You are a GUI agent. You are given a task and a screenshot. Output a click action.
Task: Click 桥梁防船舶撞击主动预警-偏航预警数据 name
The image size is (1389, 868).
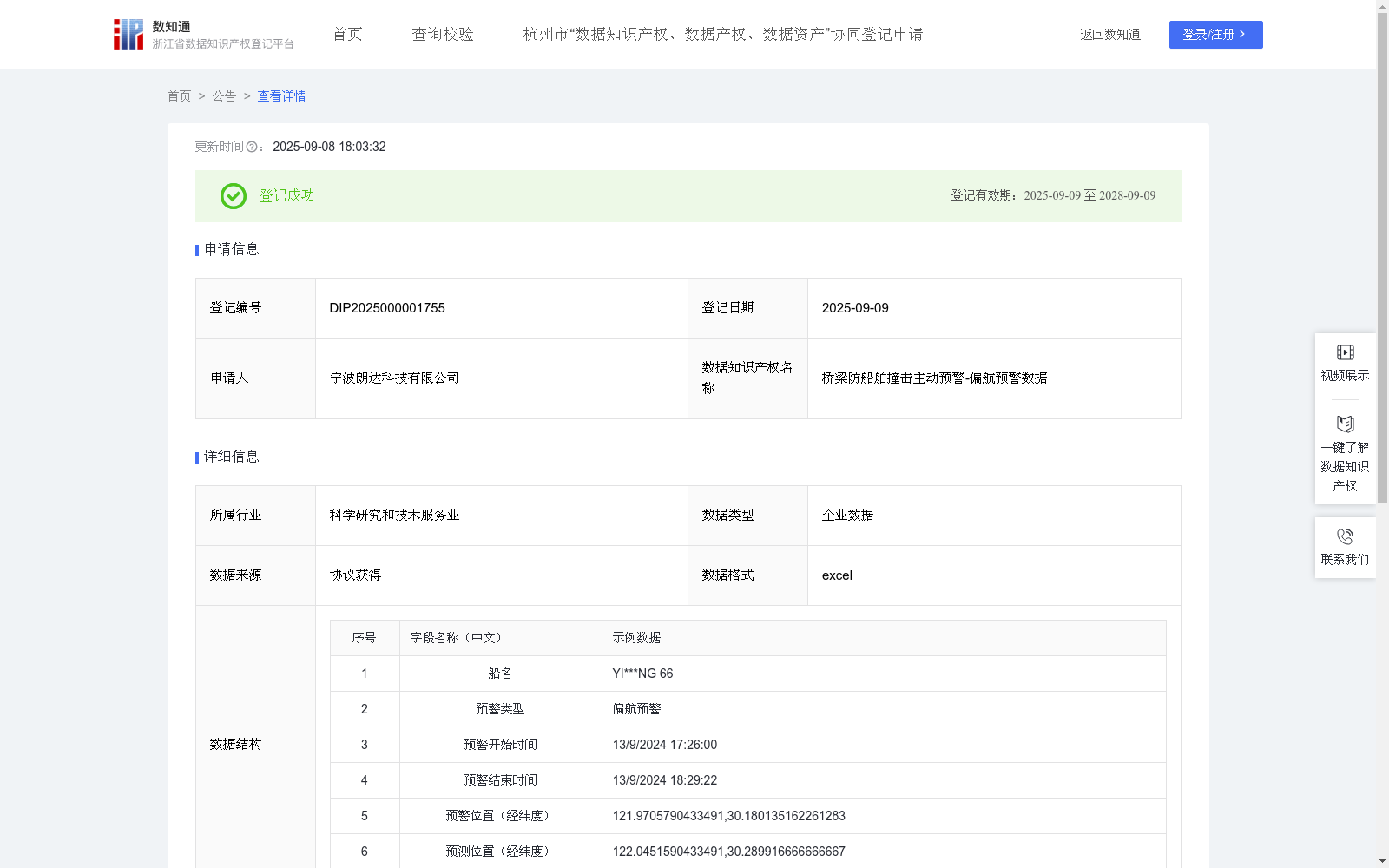[x=934, y=378]
